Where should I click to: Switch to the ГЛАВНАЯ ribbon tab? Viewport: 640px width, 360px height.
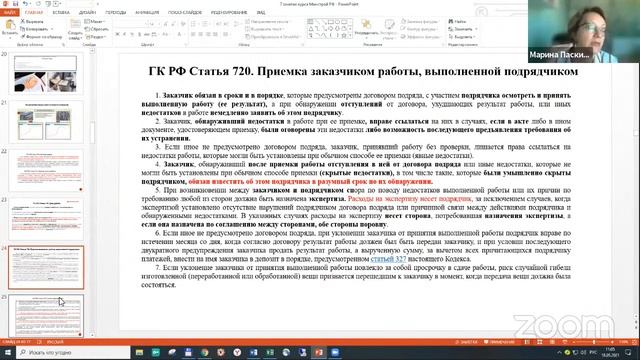click(34, 12)
